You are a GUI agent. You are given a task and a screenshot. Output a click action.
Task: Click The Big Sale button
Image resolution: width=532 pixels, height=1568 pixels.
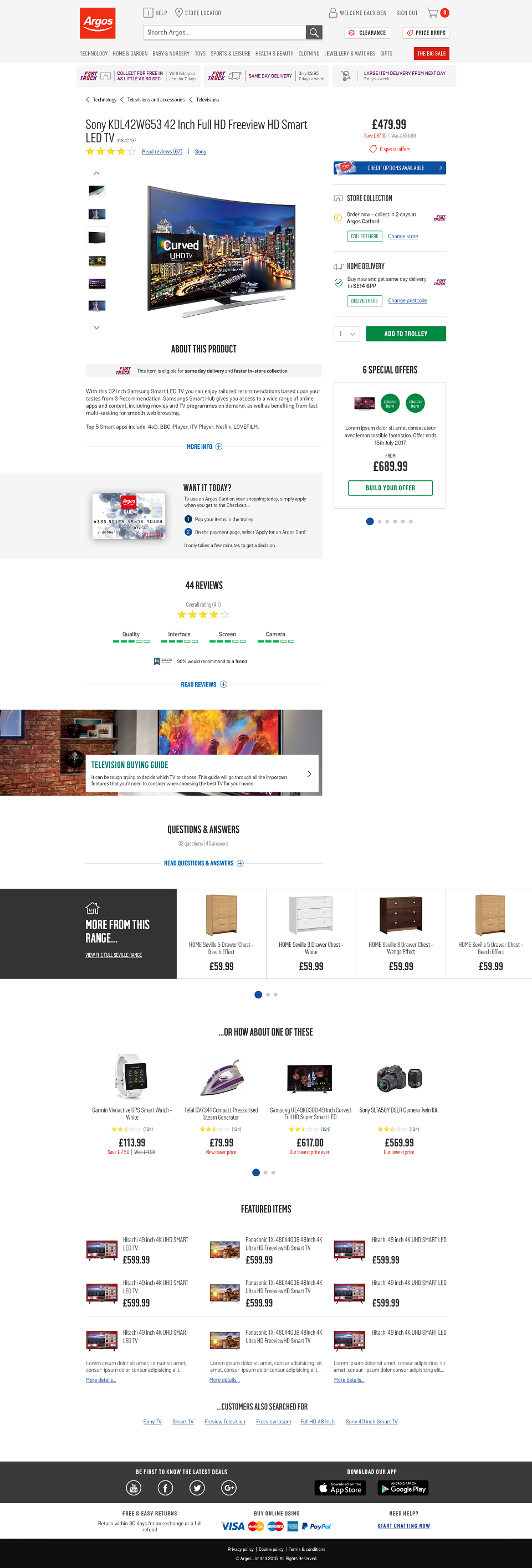pyautogui.click(x=432, y=54)
